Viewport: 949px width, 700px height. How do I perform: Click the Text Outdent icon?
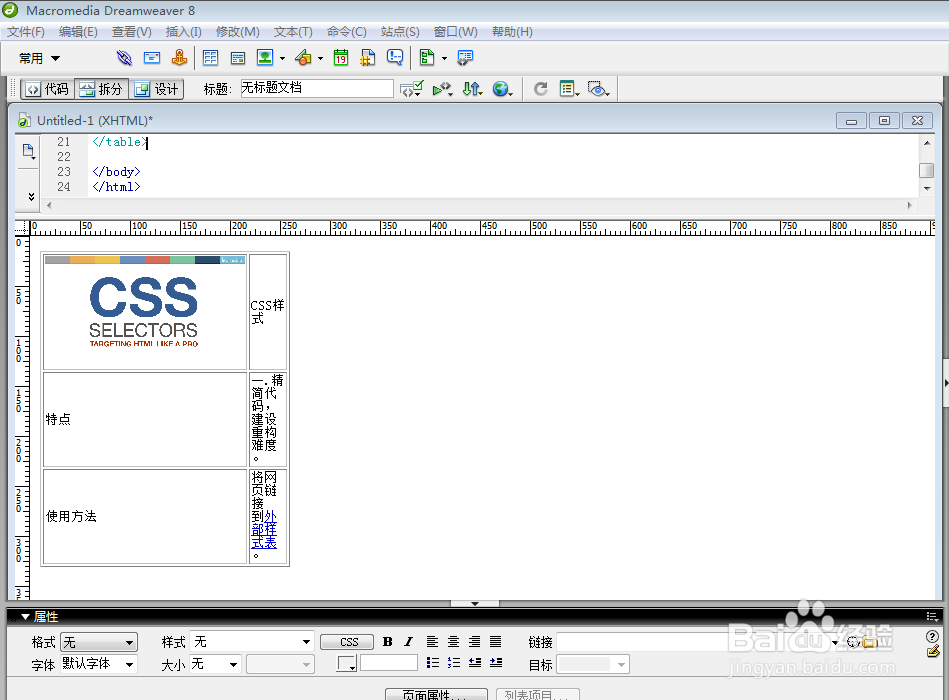(x=475, y=663)
